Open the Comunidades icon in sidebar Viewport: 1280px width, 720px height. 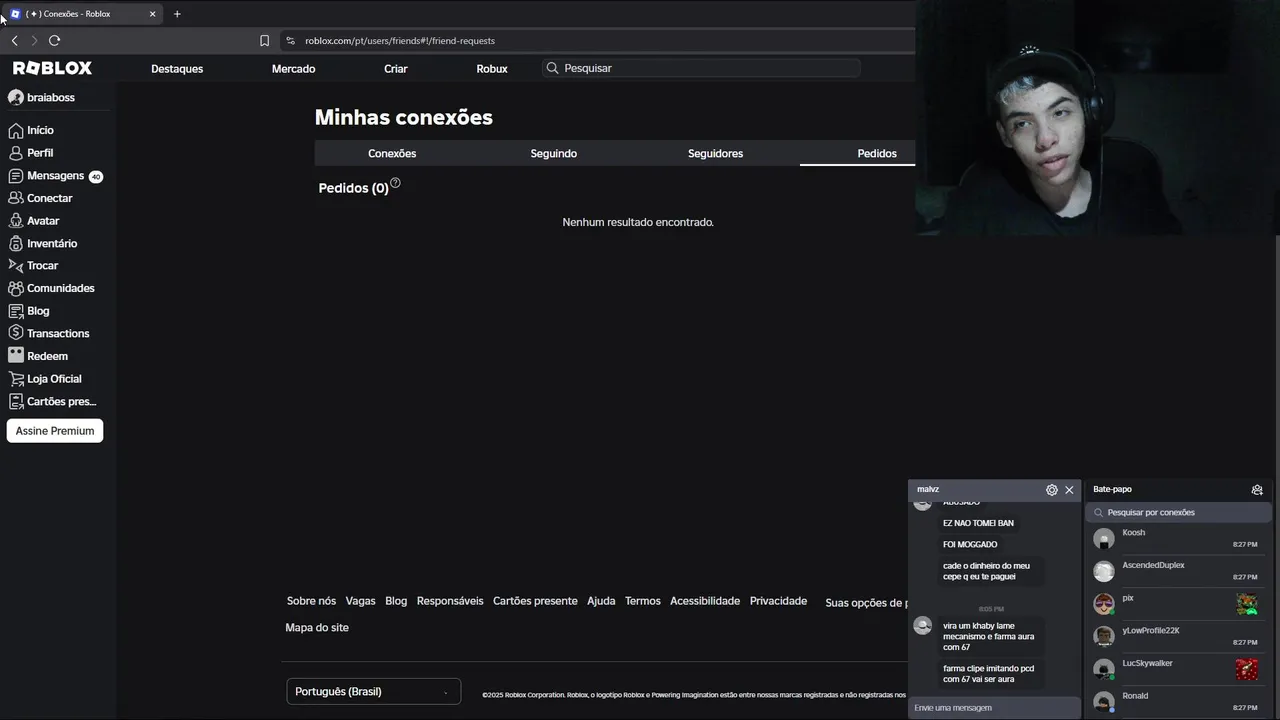pos(15,288)
